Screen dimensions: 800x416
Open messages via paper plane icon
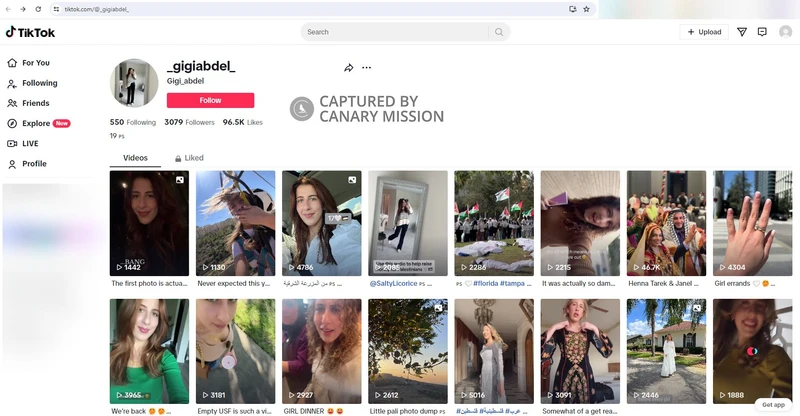click(x=742, y=32)
